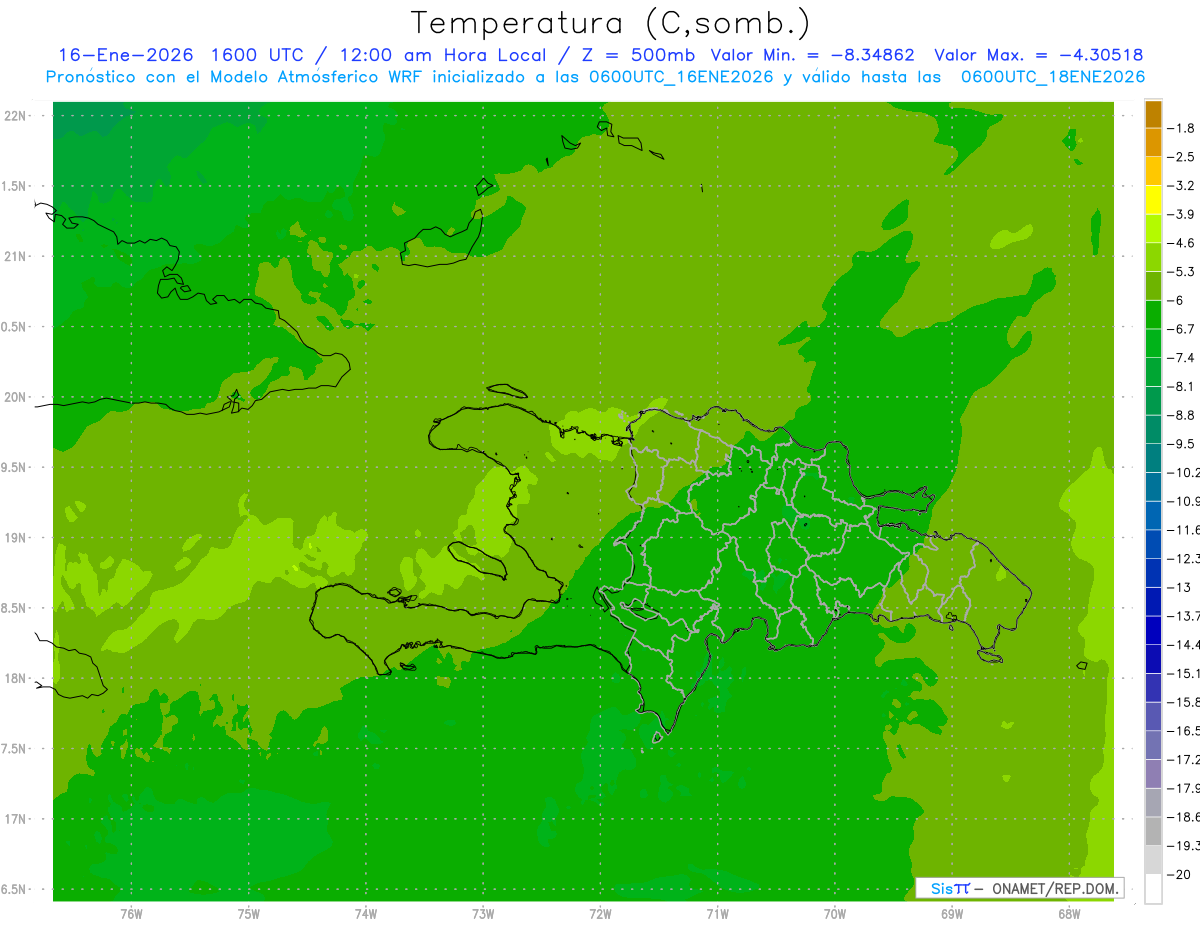Click the 72W longitude axis label

click(600, 914)
